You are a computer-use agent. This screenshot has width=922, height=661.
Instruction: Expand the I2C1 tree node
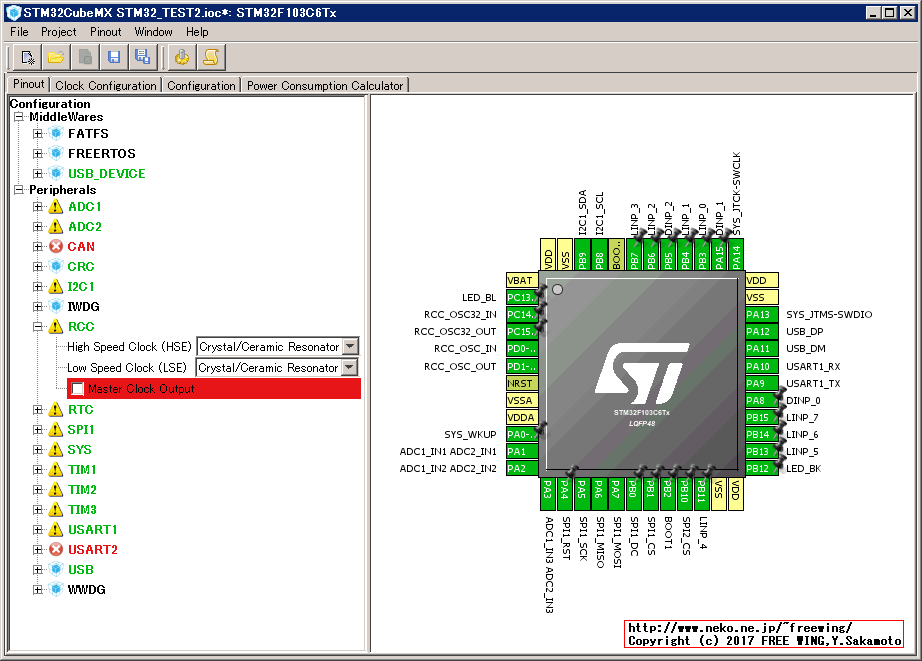coord(38,286)
